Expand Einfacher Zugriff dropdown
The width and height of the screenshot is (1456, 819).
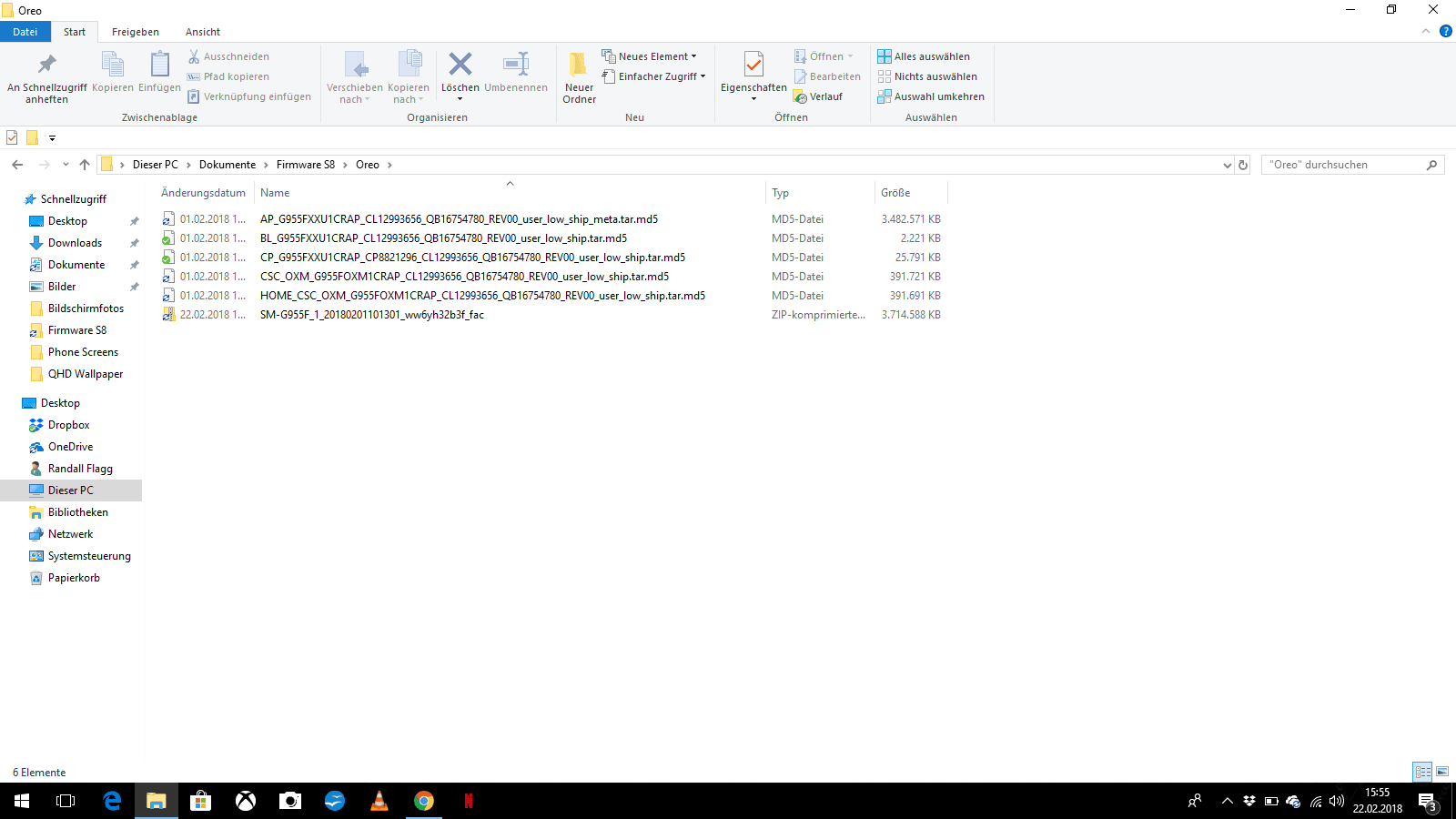tap(703, 76)
